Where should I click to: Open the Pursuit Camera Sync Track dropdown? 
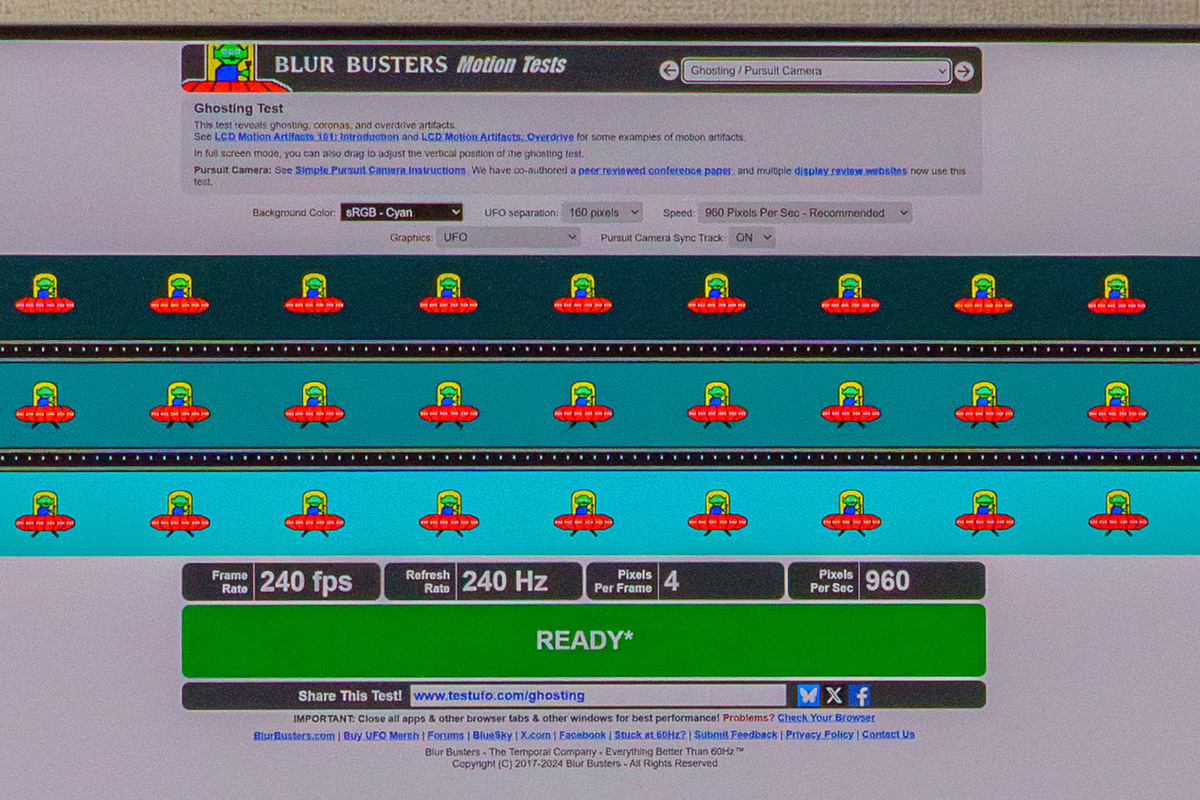click(x=752, y=238)
